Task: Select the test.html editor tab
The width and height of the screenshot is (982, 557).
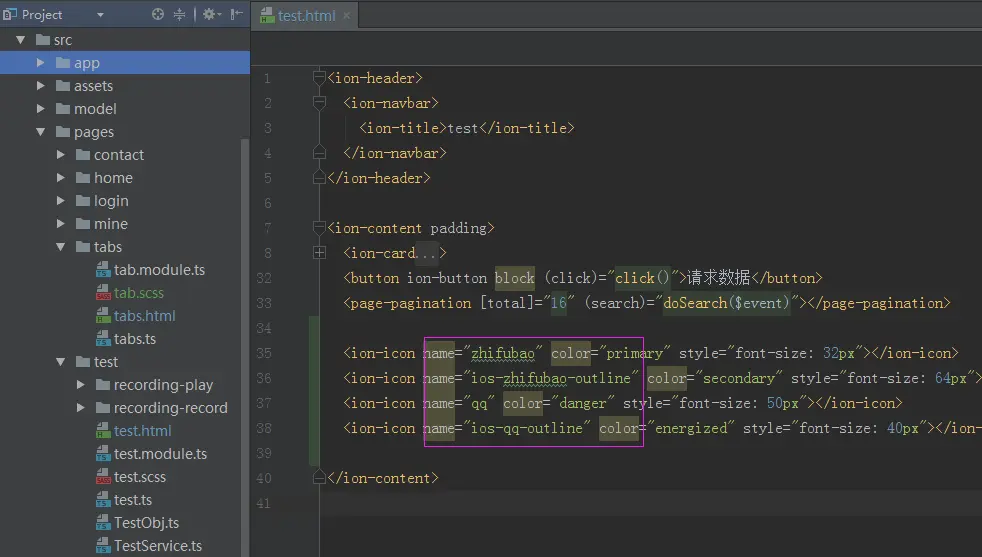Action: click(x=305, y=16)
